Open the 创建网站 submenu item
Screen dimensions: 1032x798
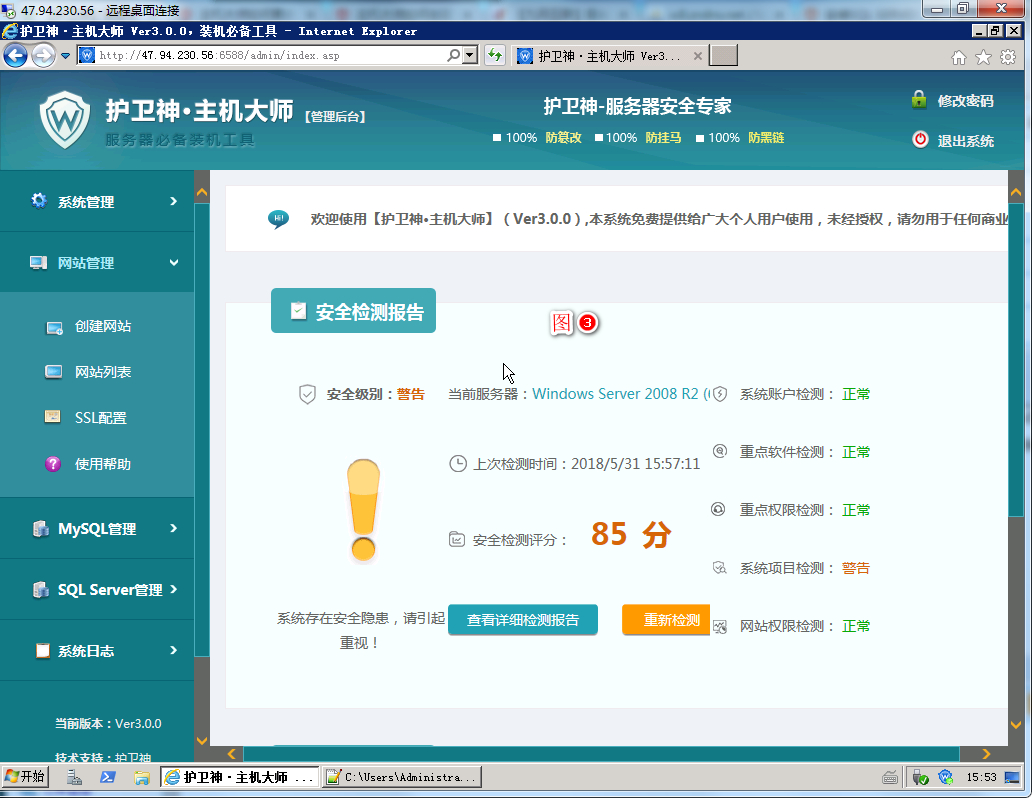pos(102,327)
